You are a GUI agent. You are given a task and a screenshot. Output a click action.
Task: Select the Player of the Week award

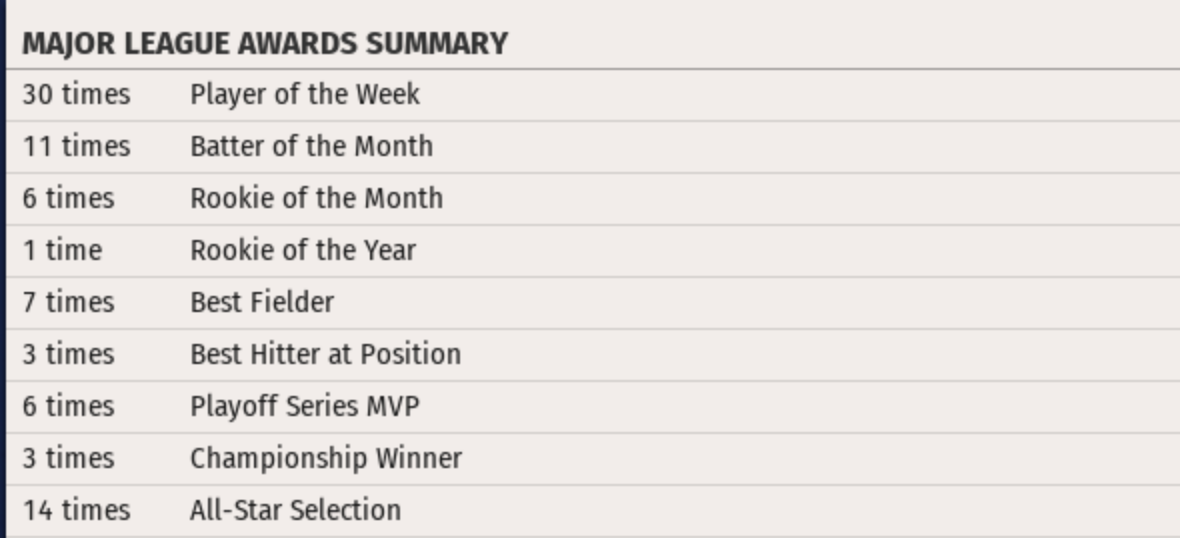305,95
